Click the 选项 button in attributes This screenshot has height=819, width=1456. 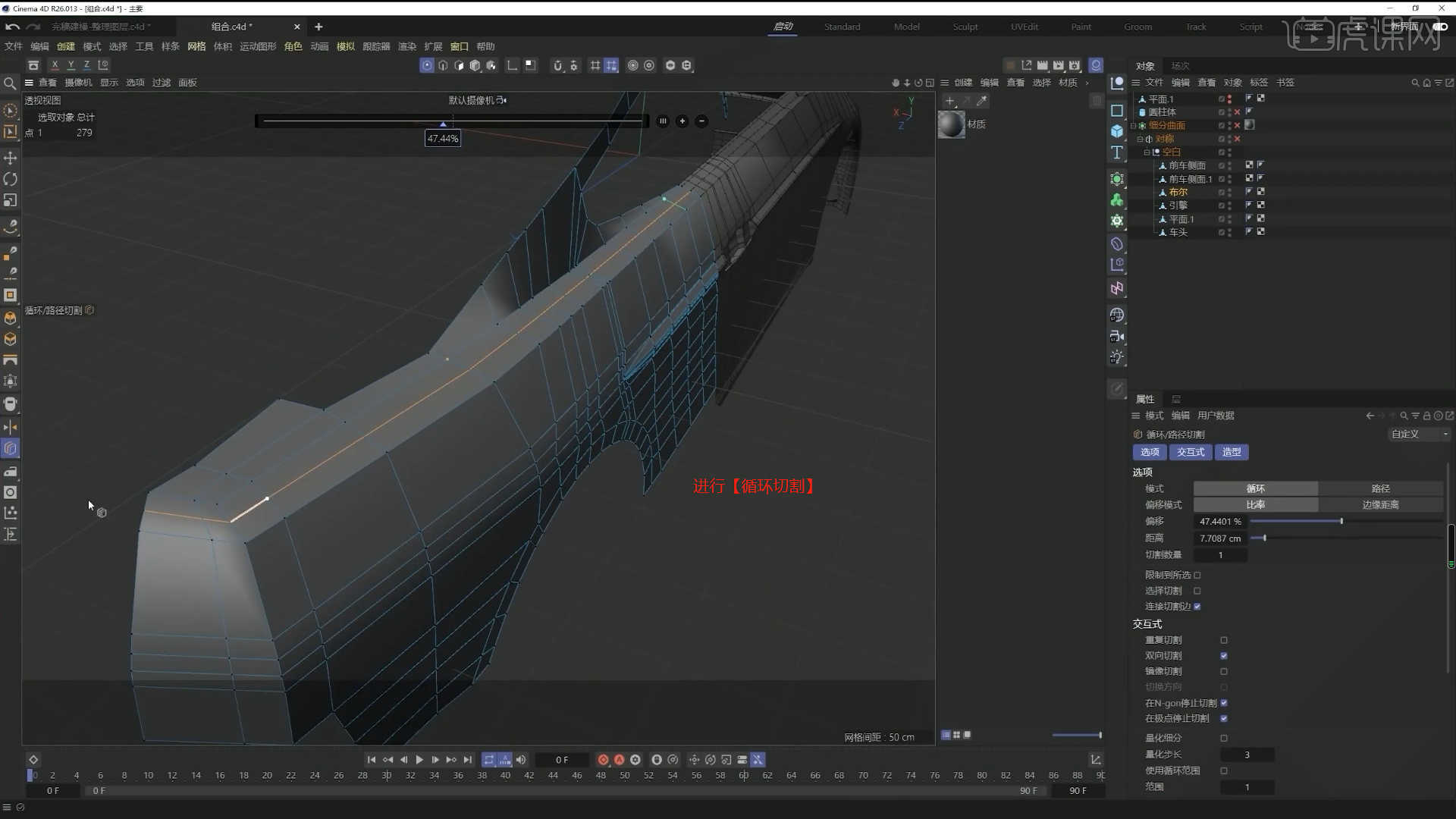pyautogui.click(x=1150, y=452)
